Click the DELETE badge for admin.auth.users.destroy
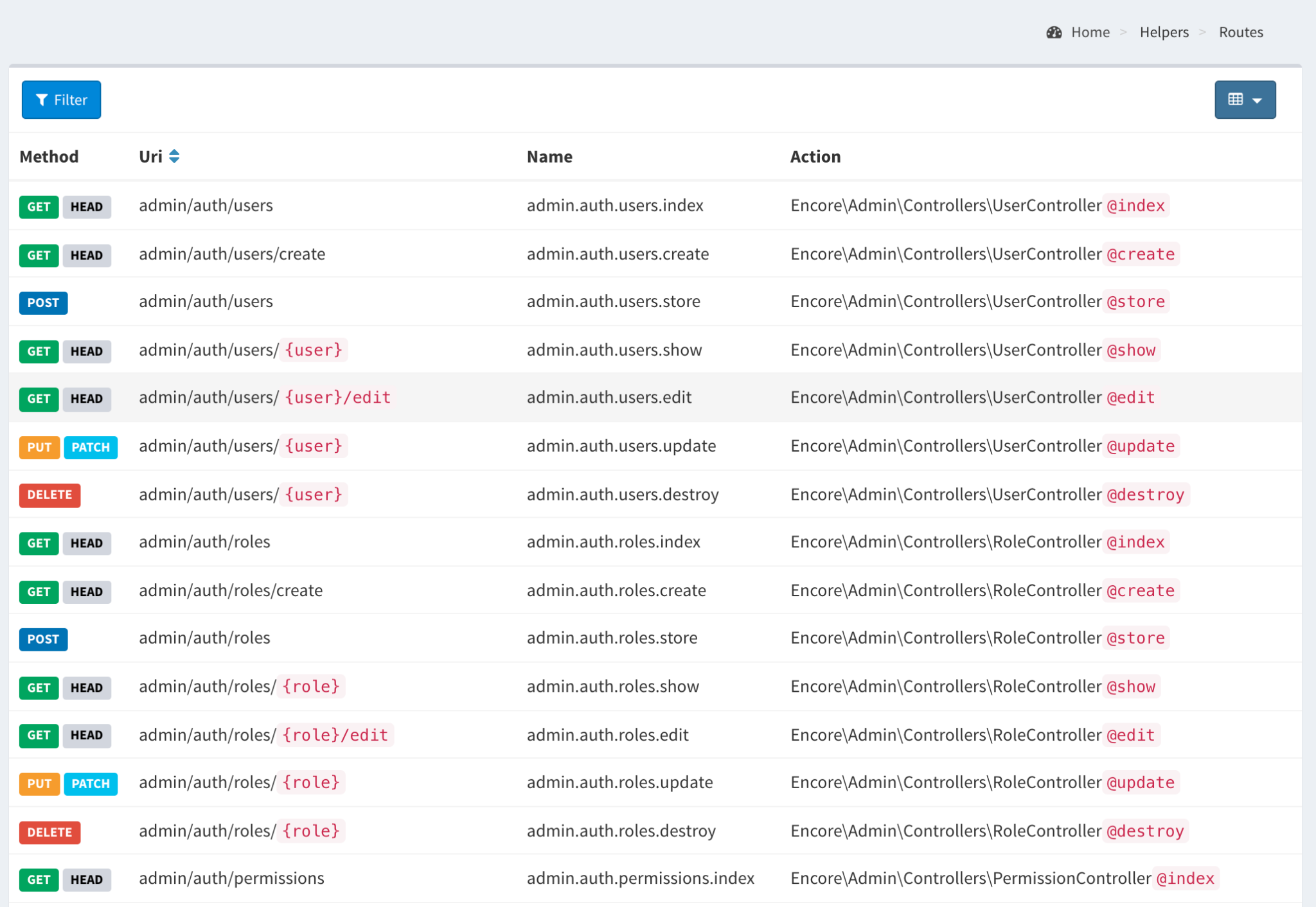The height and width of the screenshot is (907, 1316). 49,495
